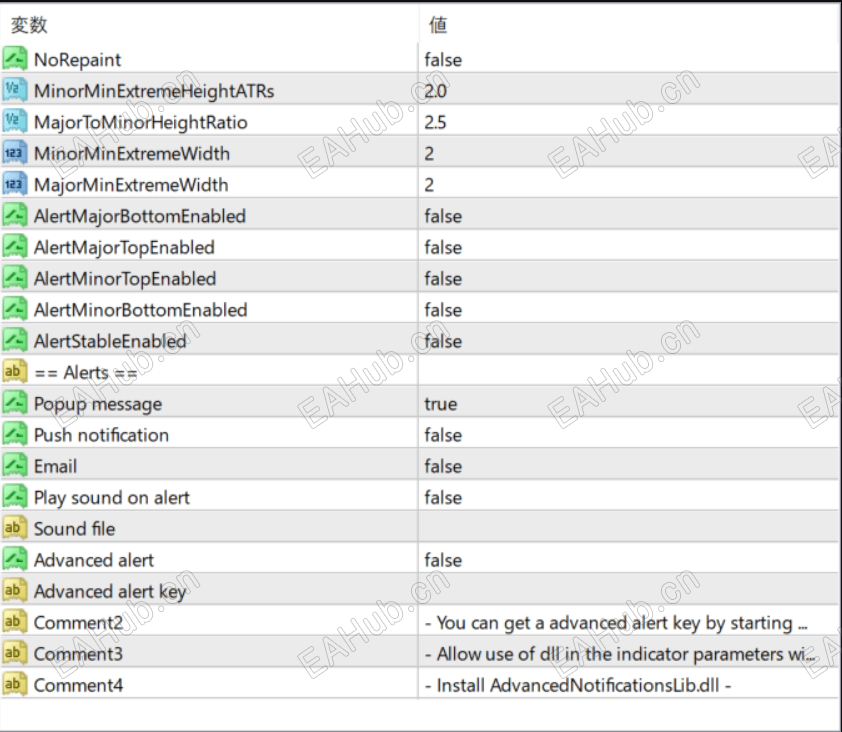The width and height of the screenshot is (842, 732).
Task: Select the AlertStableEnabled parameter name
Action: [x=110, y=341]
